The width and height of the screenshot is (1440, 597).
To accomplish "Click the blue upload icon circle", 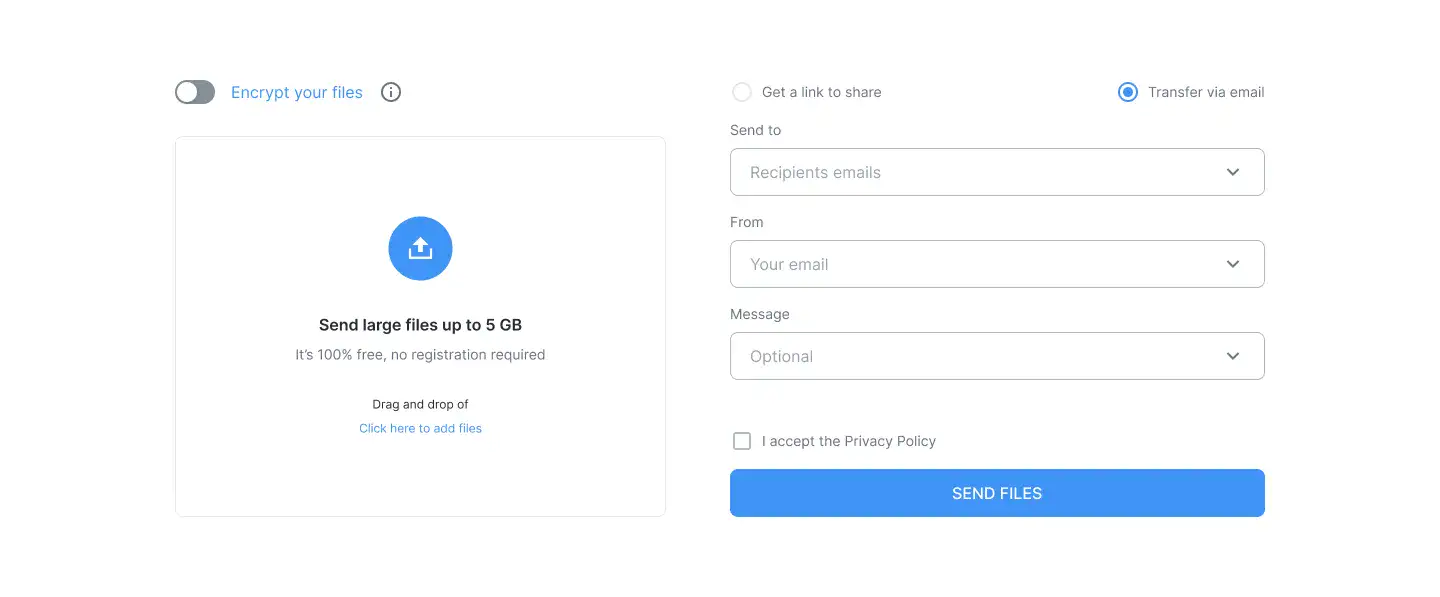I will click(420, 248).
